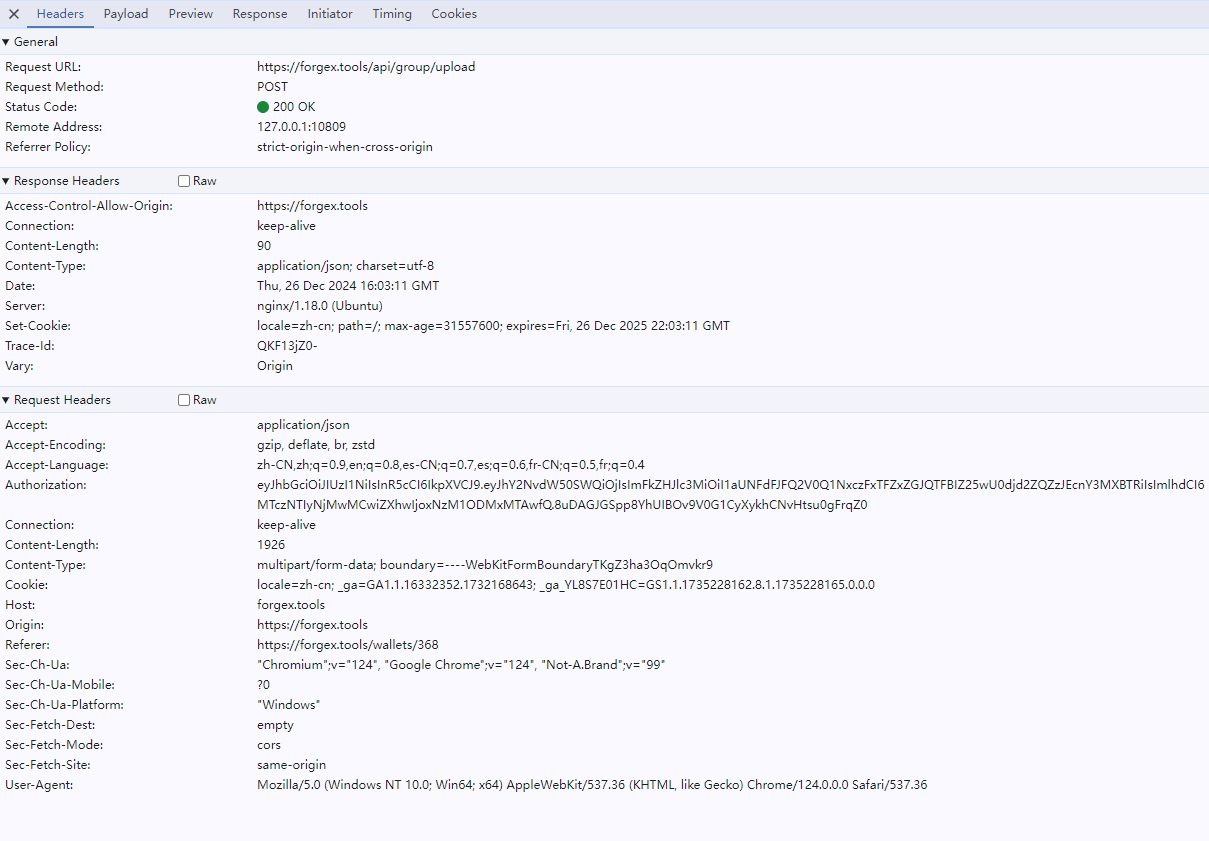
Task: Click the Status Code label
Action: (x=41, y=107)
